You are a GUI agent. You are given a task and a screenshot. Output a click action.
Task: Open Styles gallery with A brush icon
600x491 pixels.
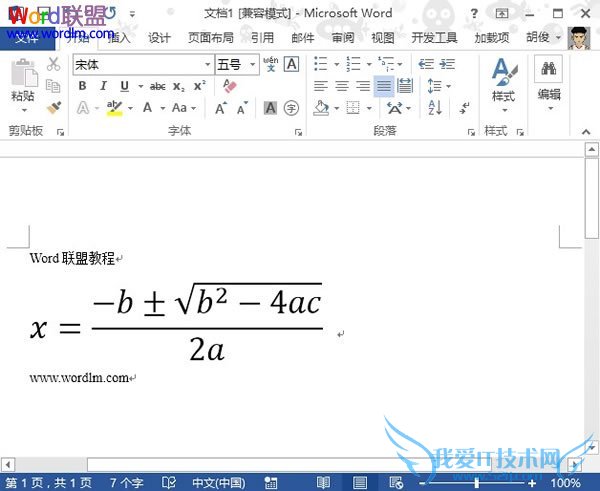click(x=504, y=72)
